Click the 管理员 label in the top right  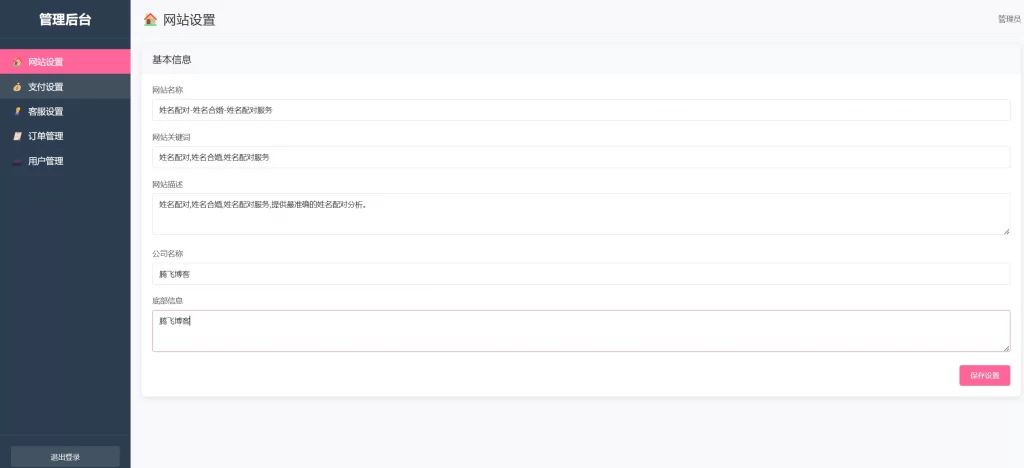1008,19
